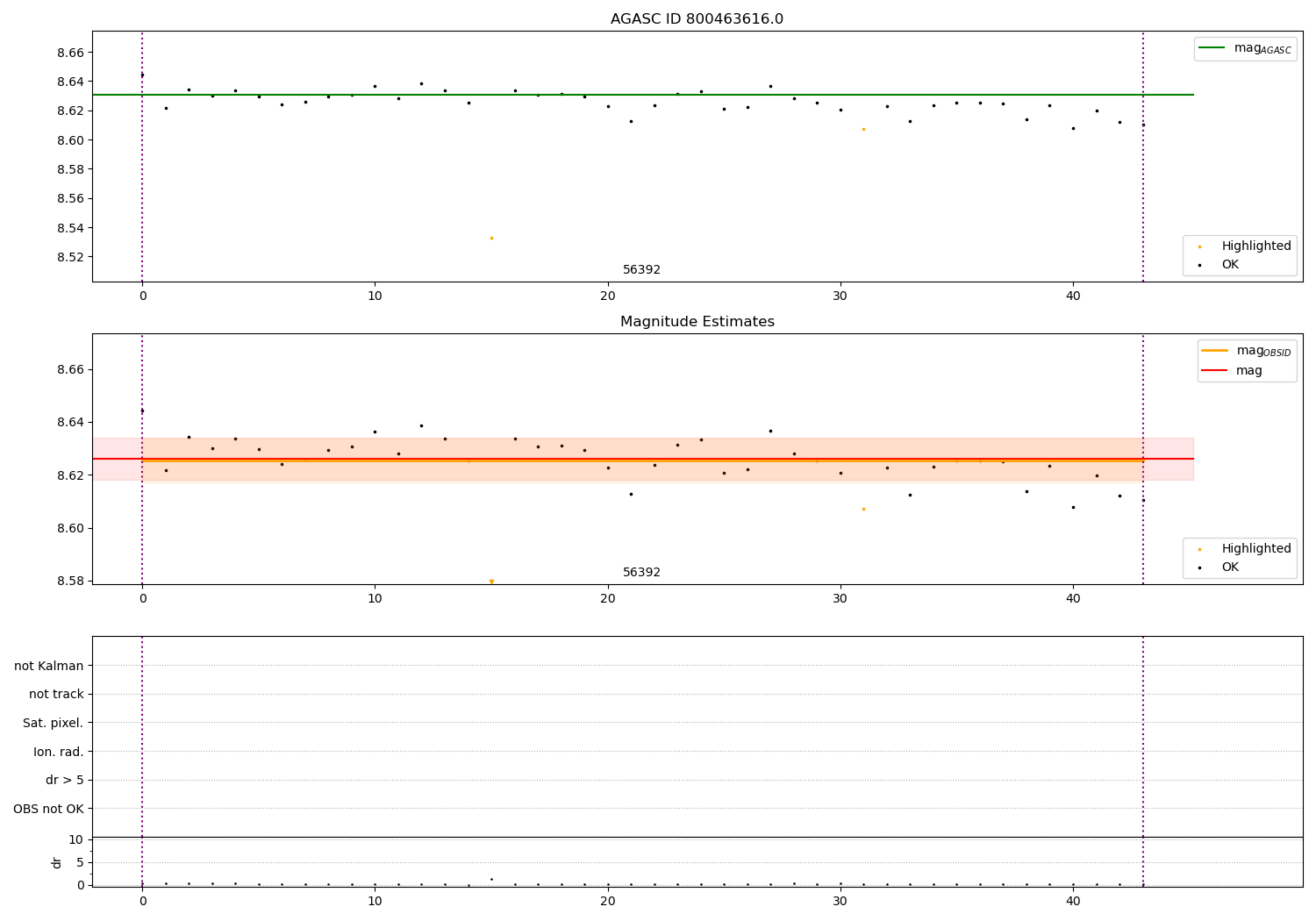The height and width of the screenshot is (921, 1316).
Task: Select the orange outlier point near 8.53 in top plot
Action: (x=491, y=238)
